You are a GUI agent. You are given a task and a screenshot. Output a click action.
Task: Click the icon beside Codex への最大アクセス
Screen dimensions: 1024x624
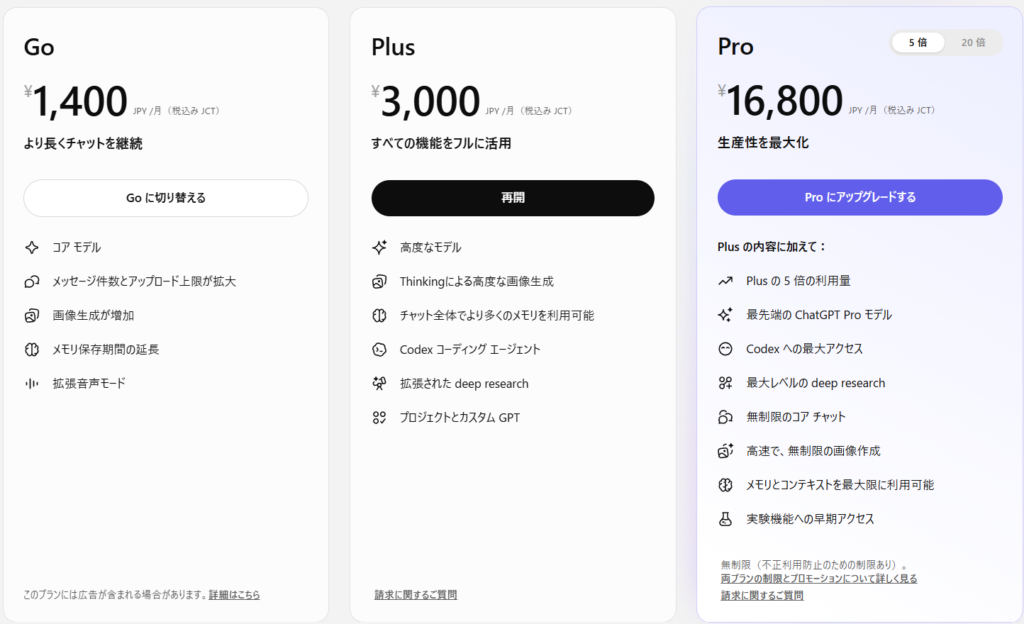tap(726, 349)
